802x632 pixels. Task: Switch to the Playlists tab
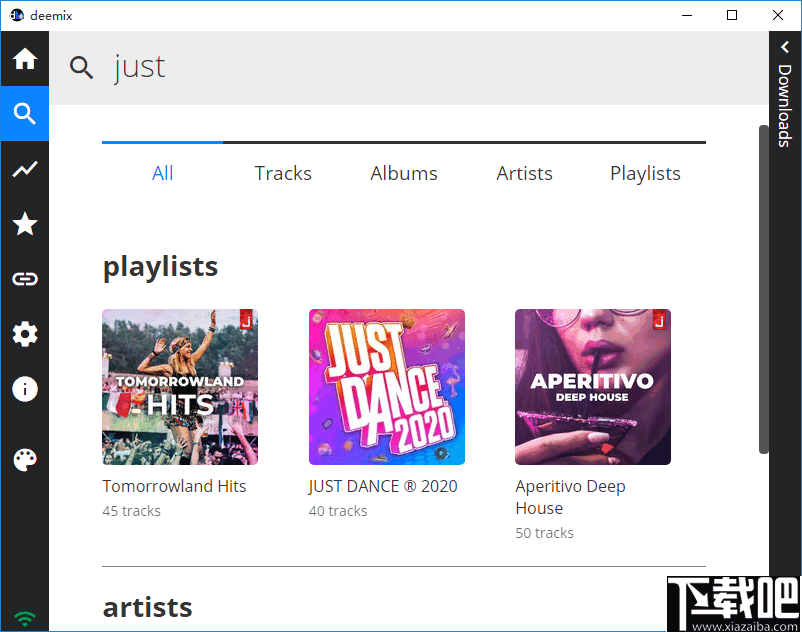coord(645,173)
